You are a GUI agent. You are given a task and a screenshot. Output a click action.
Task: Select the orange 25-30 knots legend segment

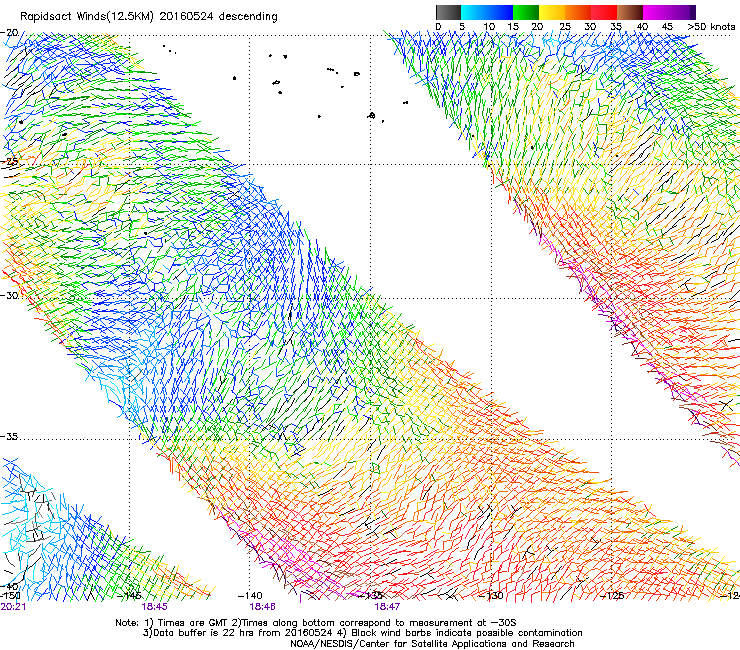coord(578,13)
